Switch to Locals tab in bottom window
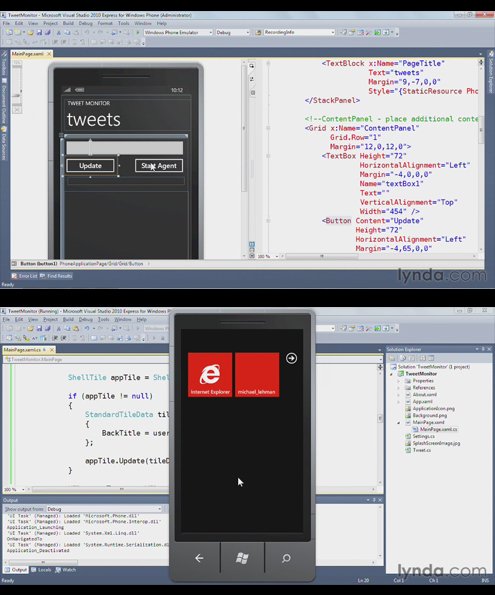Viewport: 495px width, 595px height. click(41, 570)
